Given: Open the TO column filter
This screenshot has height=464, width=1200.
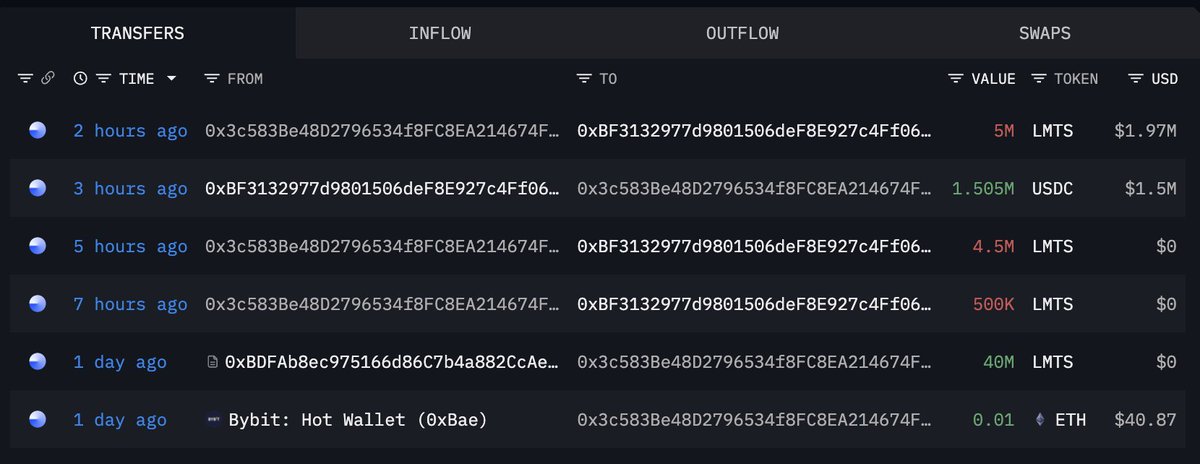Looking at the screenshot, I should 584,79.
